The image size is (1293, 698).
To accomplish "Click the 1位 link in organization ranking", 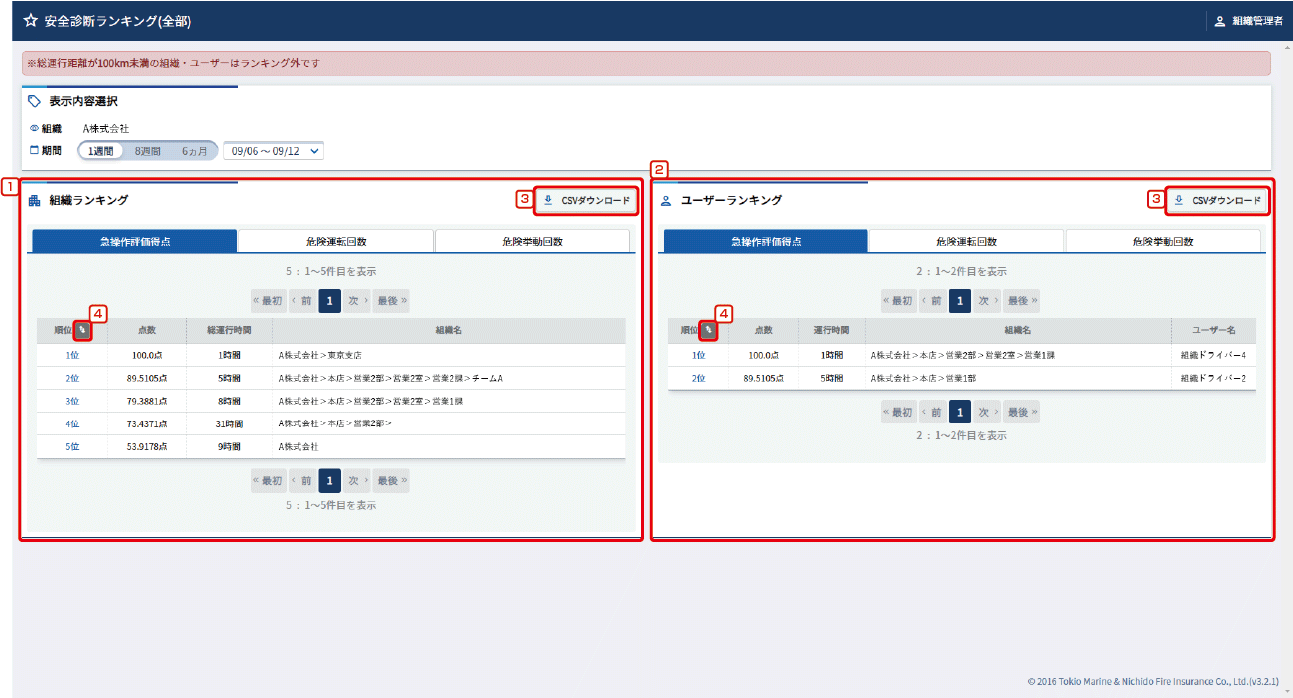I will coord(72,355).
